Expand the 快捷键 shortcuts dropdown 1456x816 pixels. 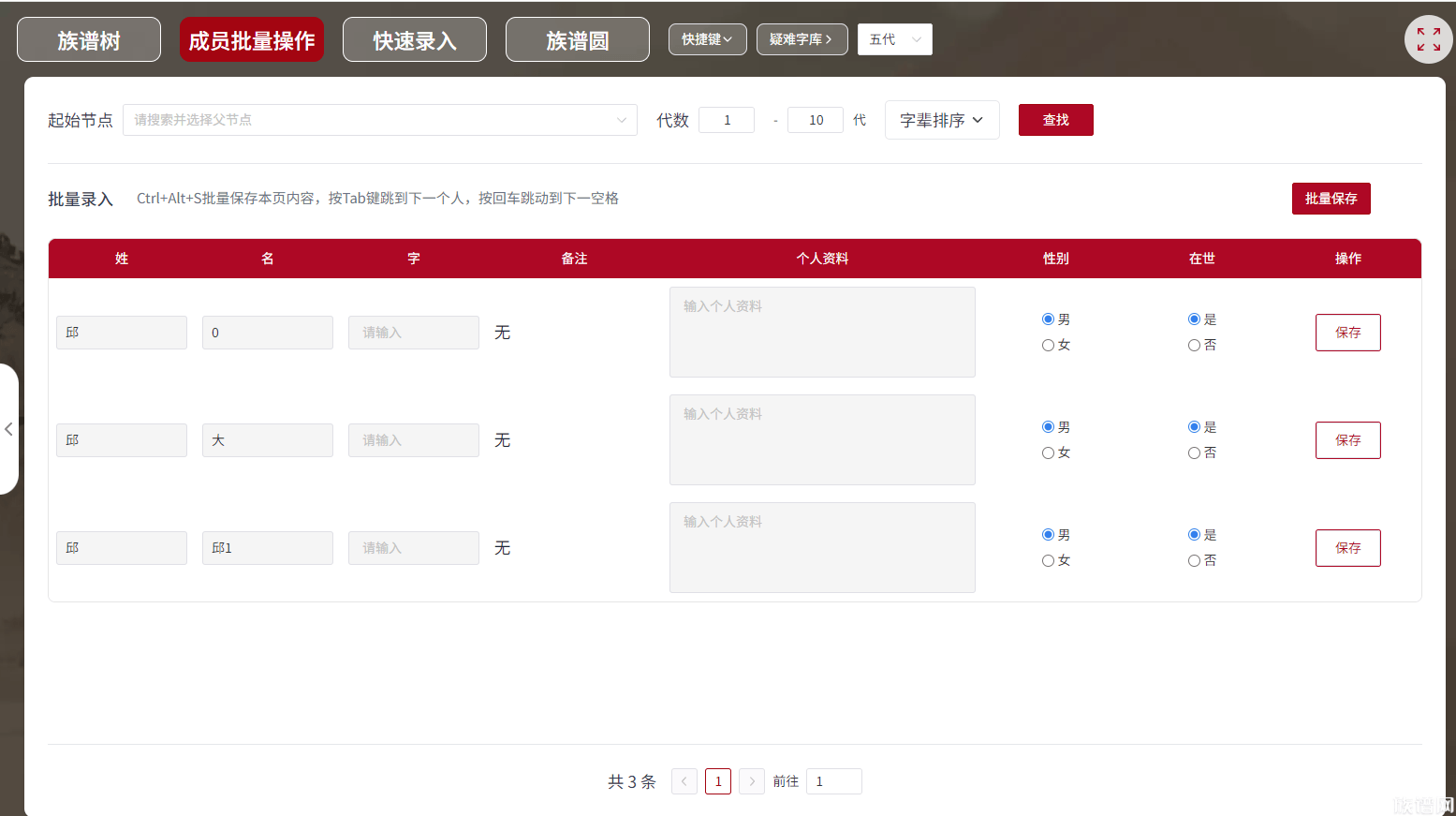pos(707,39)
